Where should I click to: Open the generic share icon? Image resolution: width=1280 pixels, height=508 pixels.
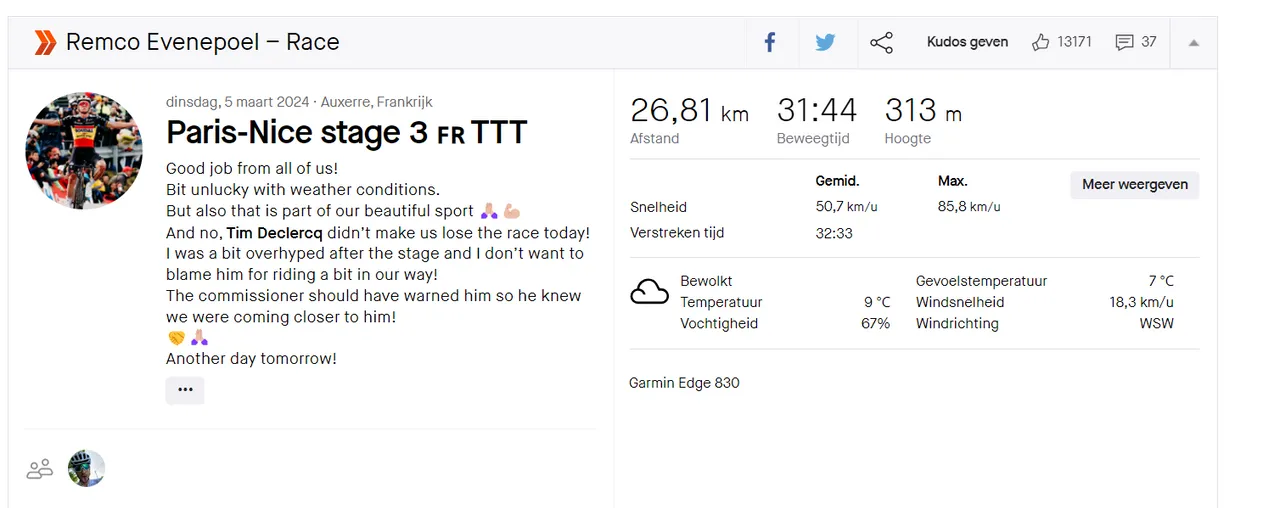881,42
